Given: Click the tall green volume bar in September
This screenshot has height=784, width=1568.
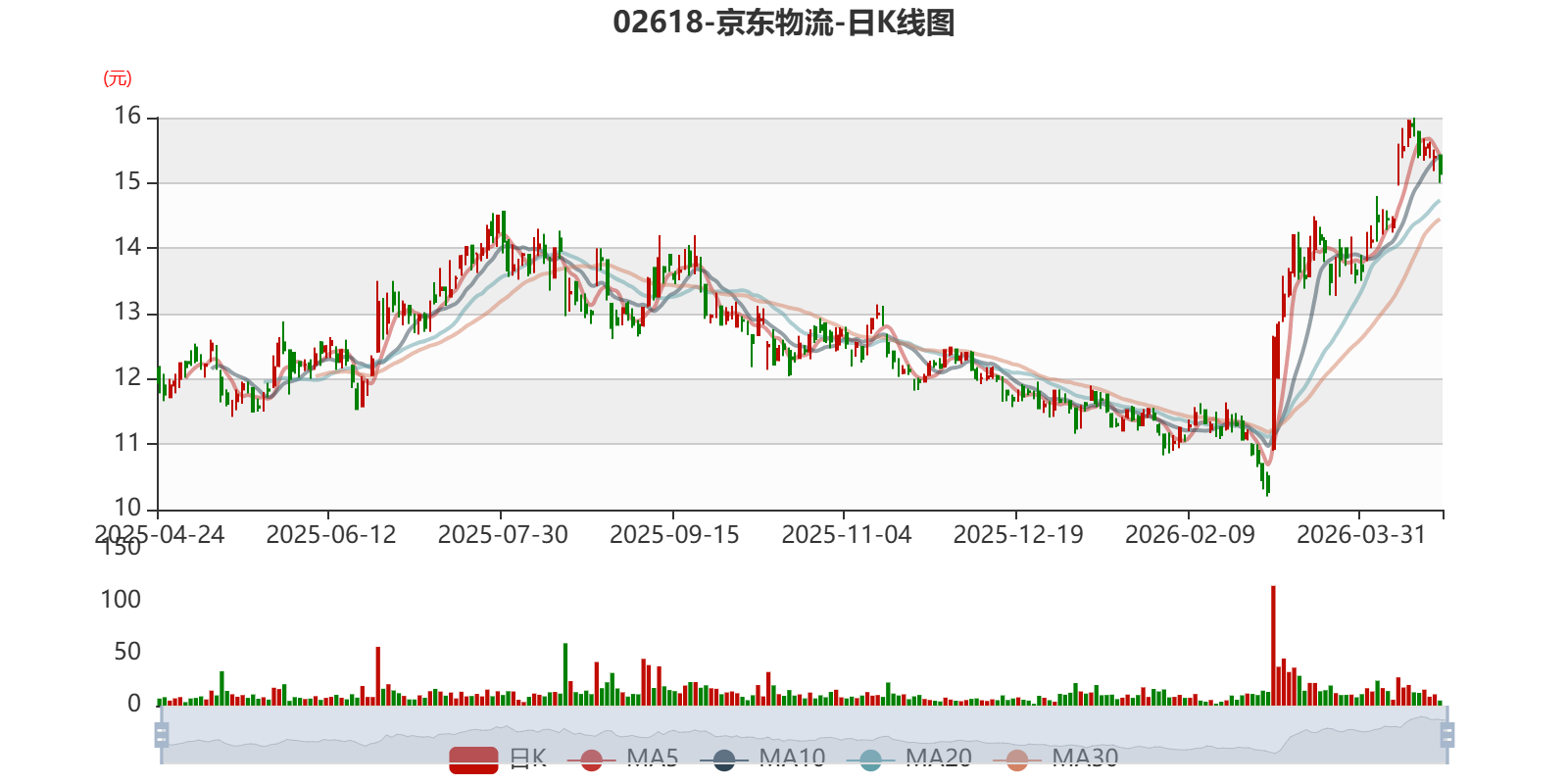Looking at the screenshot, I should coord(565,674).
